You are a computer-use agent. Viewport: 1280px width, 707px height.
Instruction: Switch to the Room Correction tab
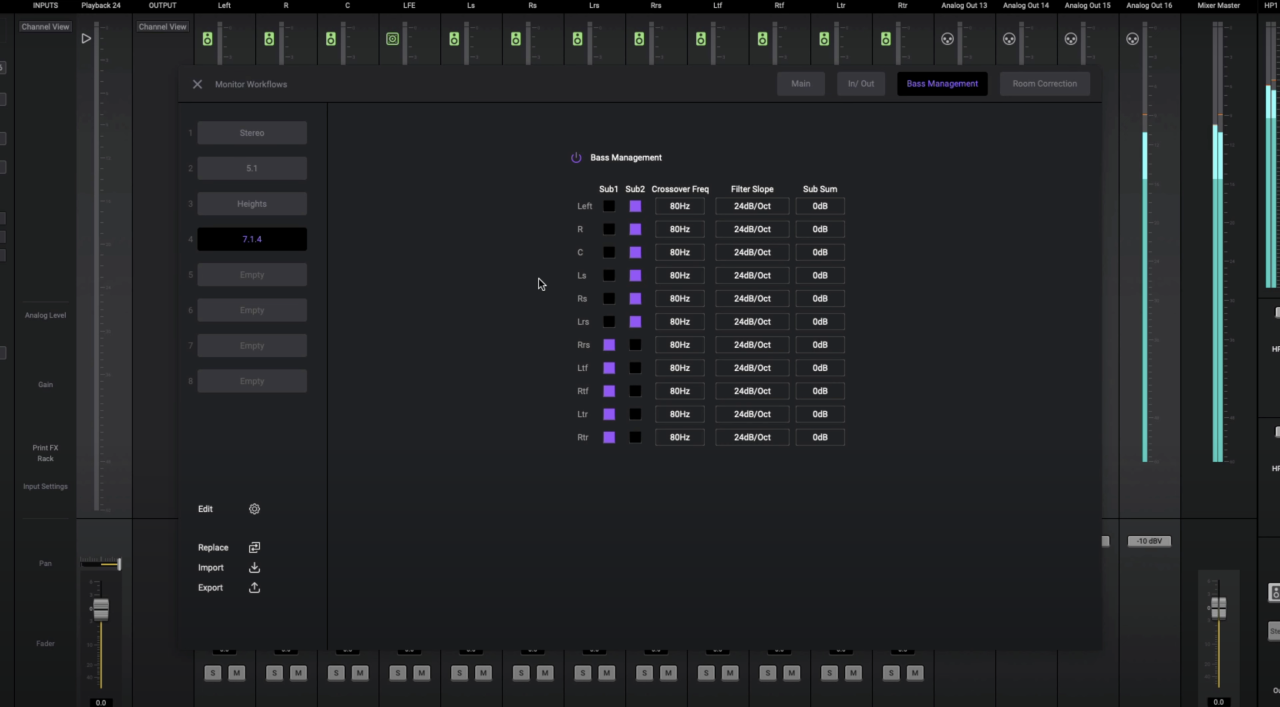click(1044, 84)
